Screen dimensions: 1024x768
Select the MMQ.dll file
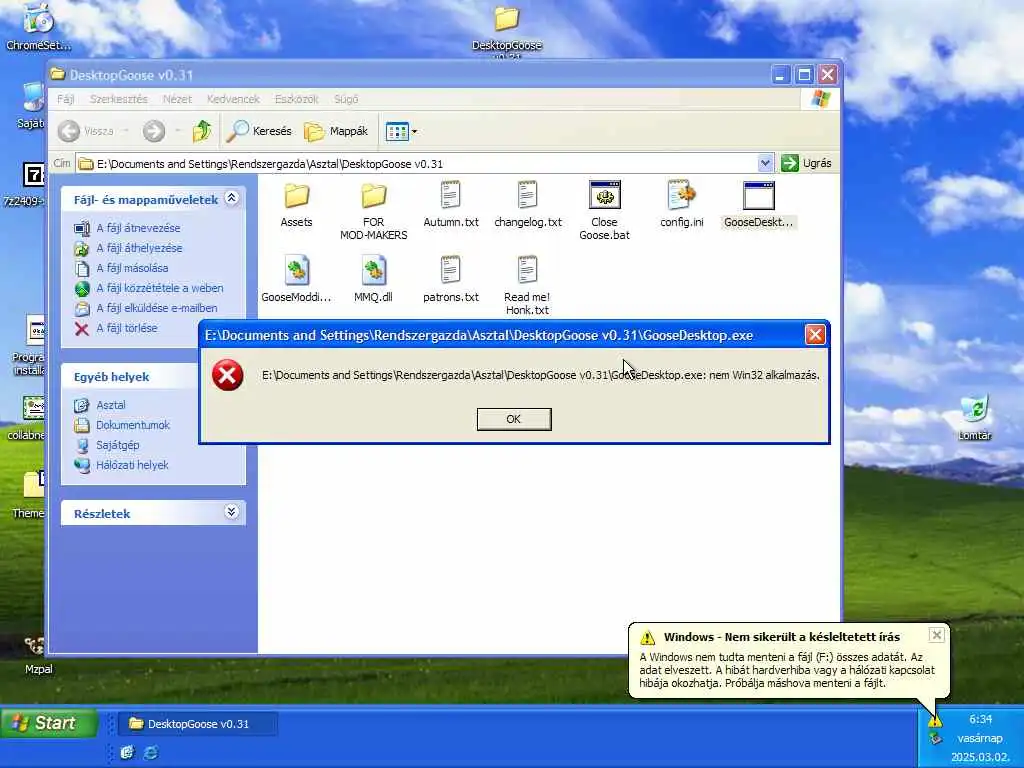tap(374, 280)
